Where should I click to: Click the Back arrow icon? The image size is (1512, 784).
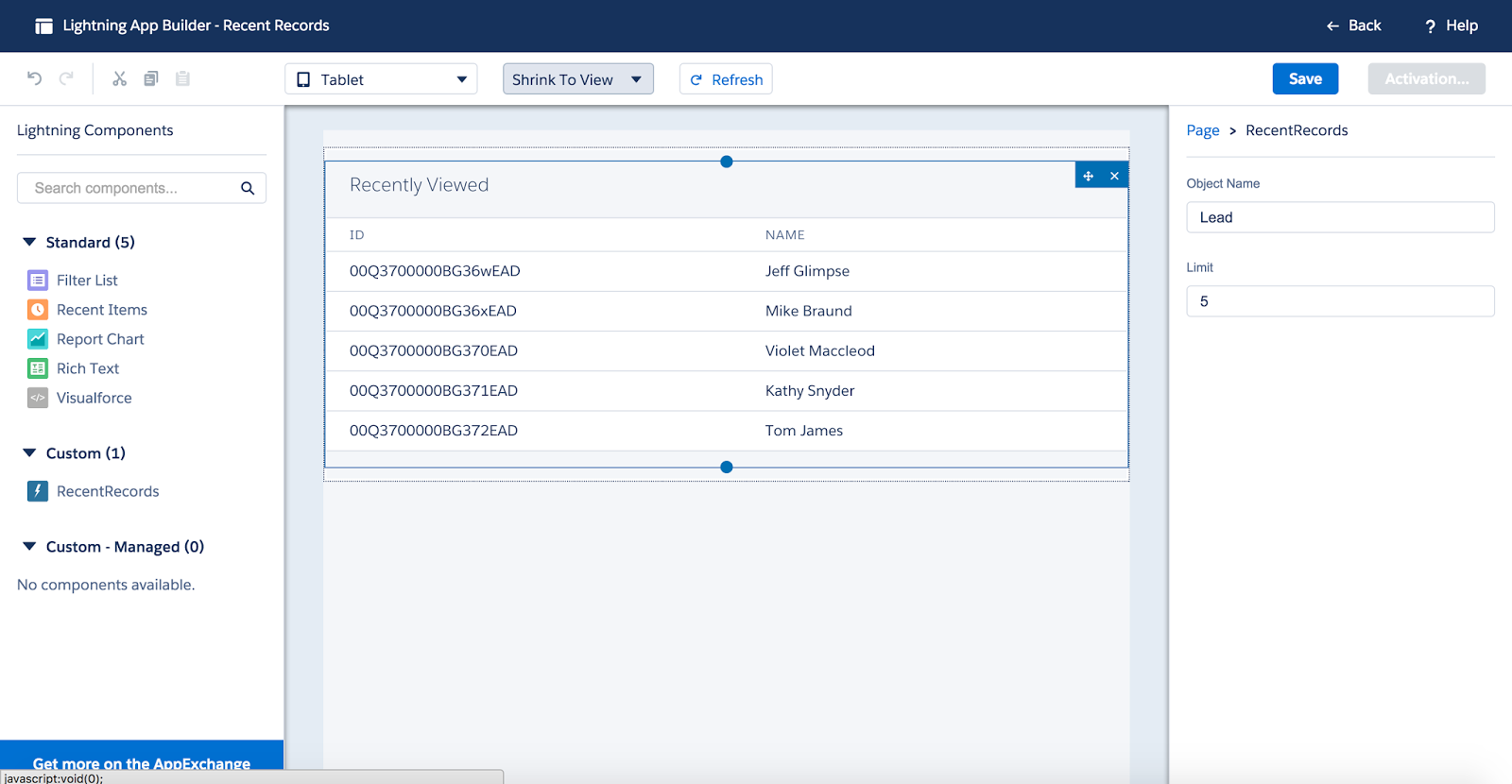pyautogui.click(x=1332, y=26)
